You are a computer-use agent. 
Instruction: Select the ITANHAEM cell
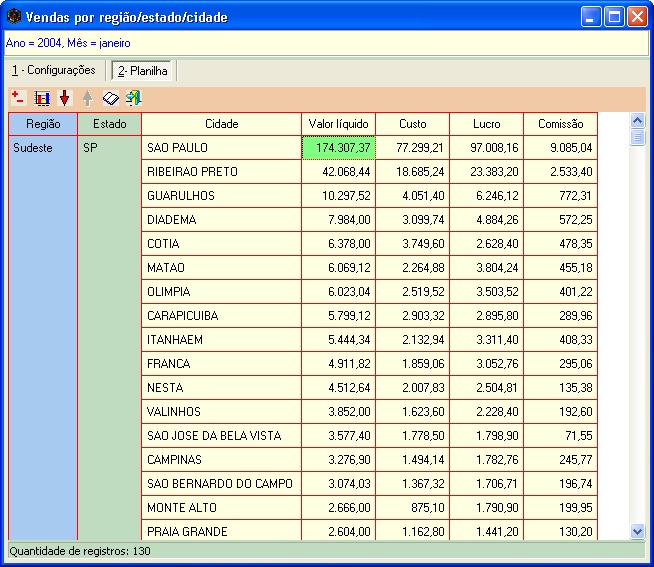coord(221,340)
